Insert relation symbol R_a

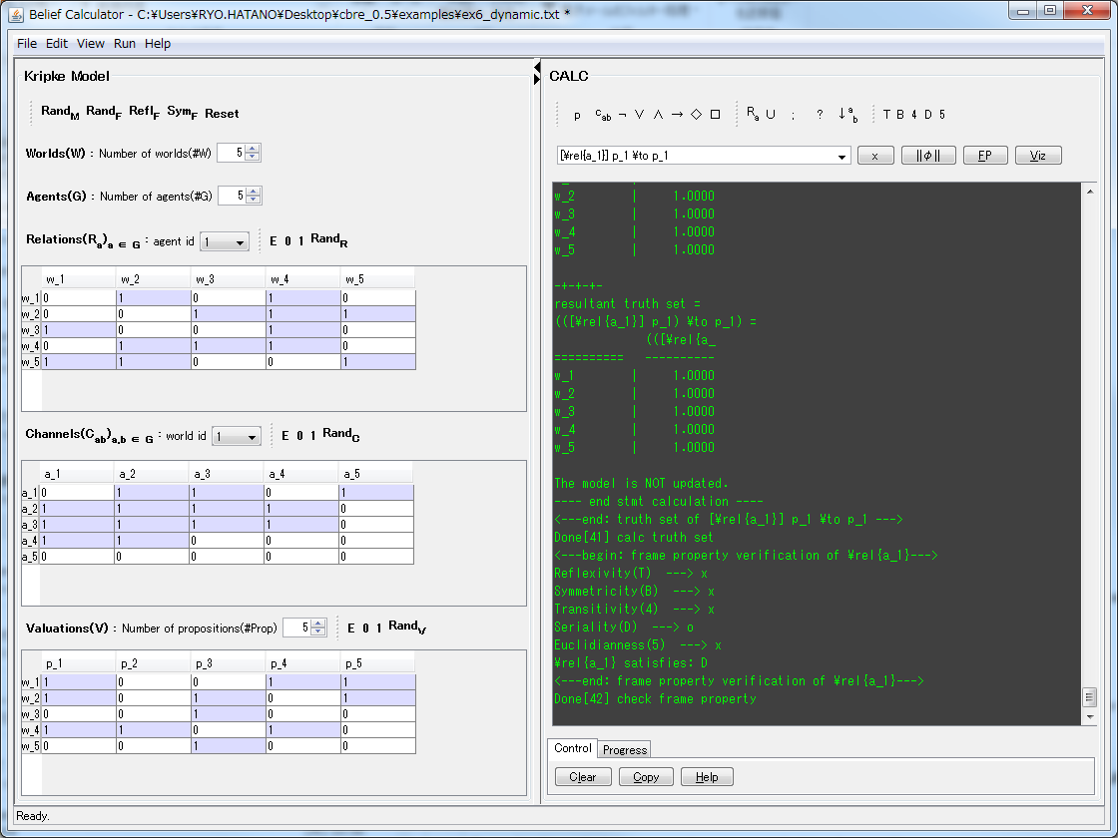[x=752, y=114]
